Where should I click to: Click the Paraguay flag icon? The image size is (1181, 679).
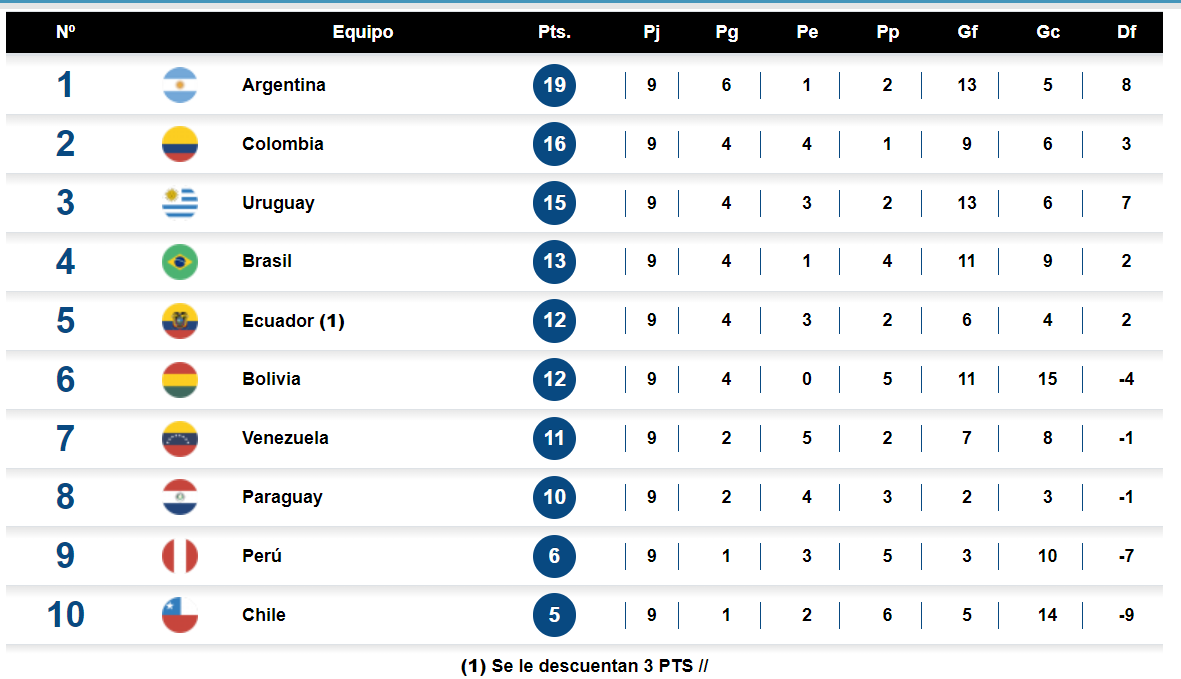pyautogui.click(x=180, y=497)
